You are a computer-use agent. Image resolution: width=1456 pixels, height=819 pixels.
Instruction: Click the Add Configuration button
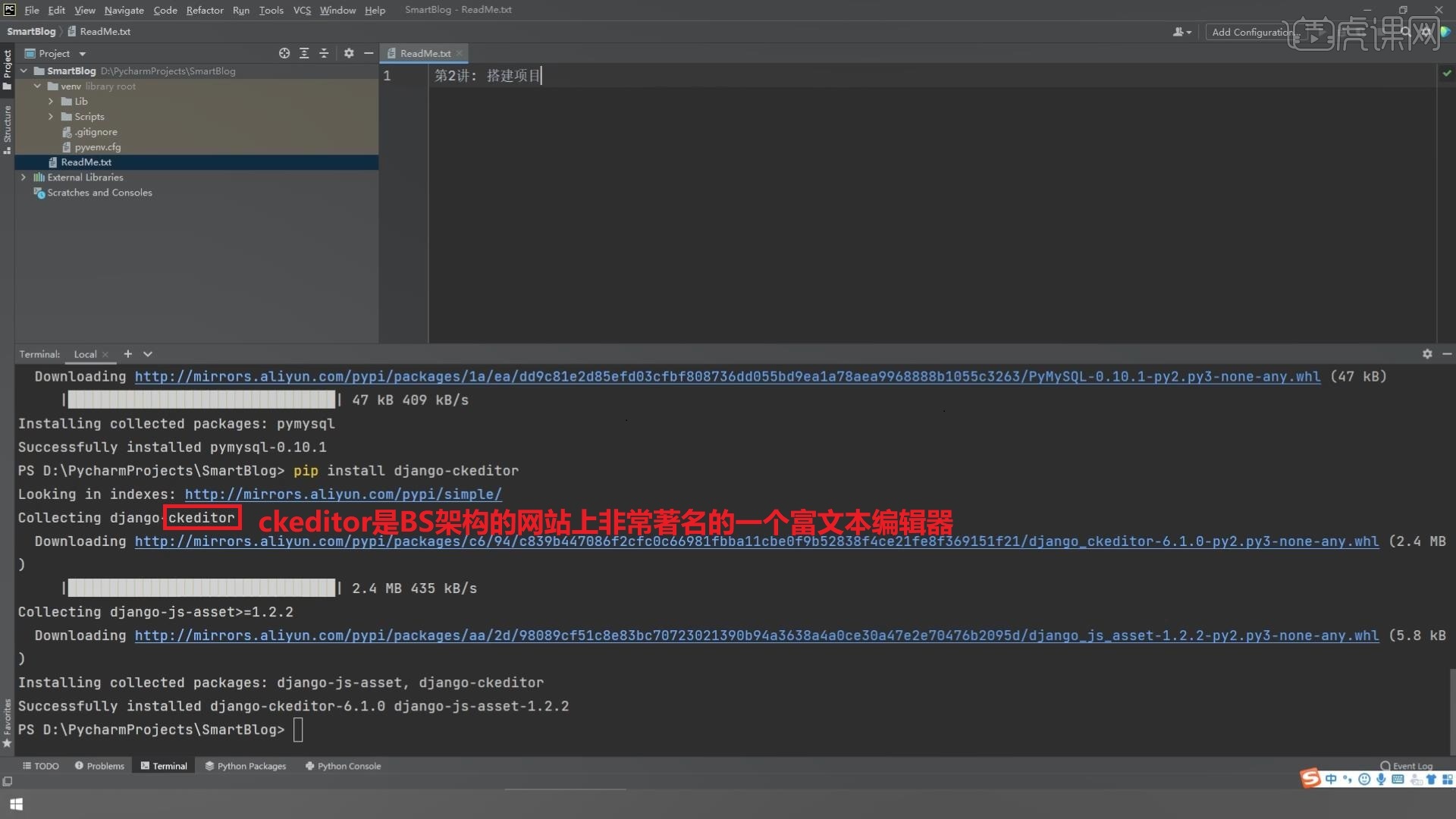[x=1250, y=32]
